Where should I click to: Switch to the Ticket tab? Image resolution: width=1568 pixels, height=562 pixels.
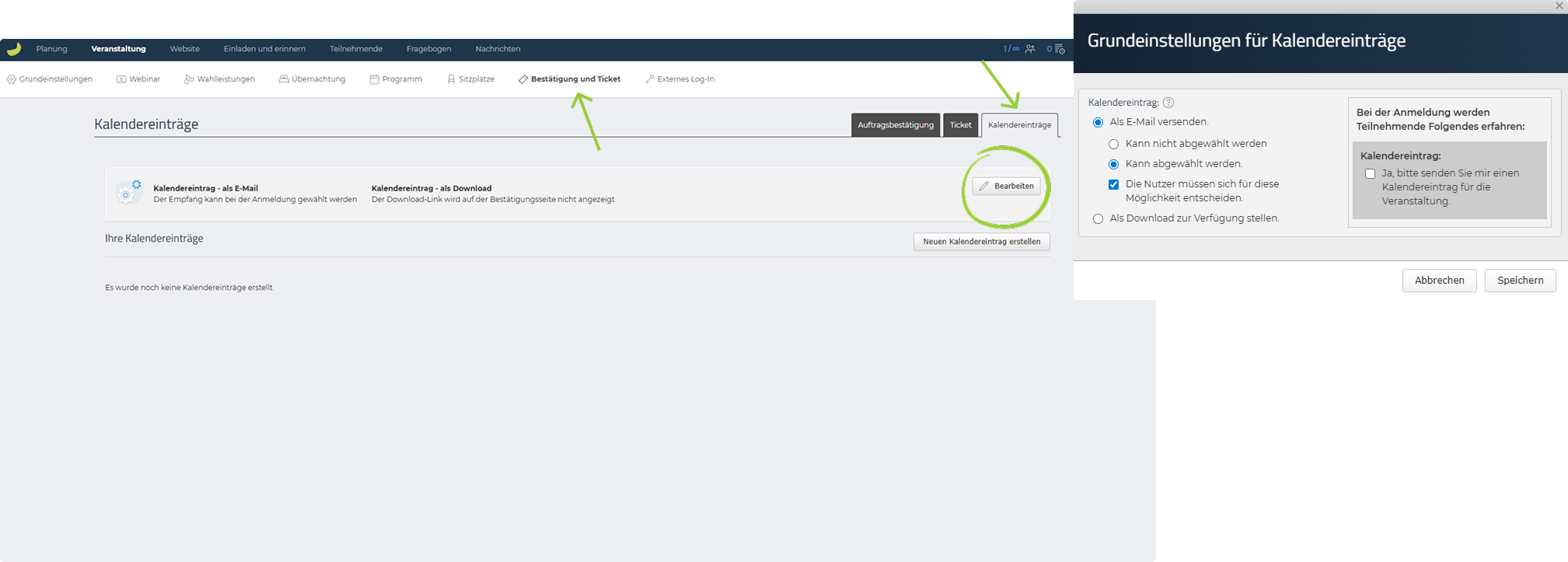pyautogui.click(x=960, y=125)
